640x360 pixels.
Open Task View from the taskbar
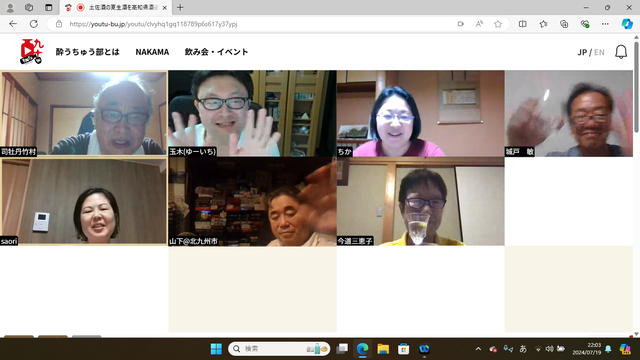[342, 349]
